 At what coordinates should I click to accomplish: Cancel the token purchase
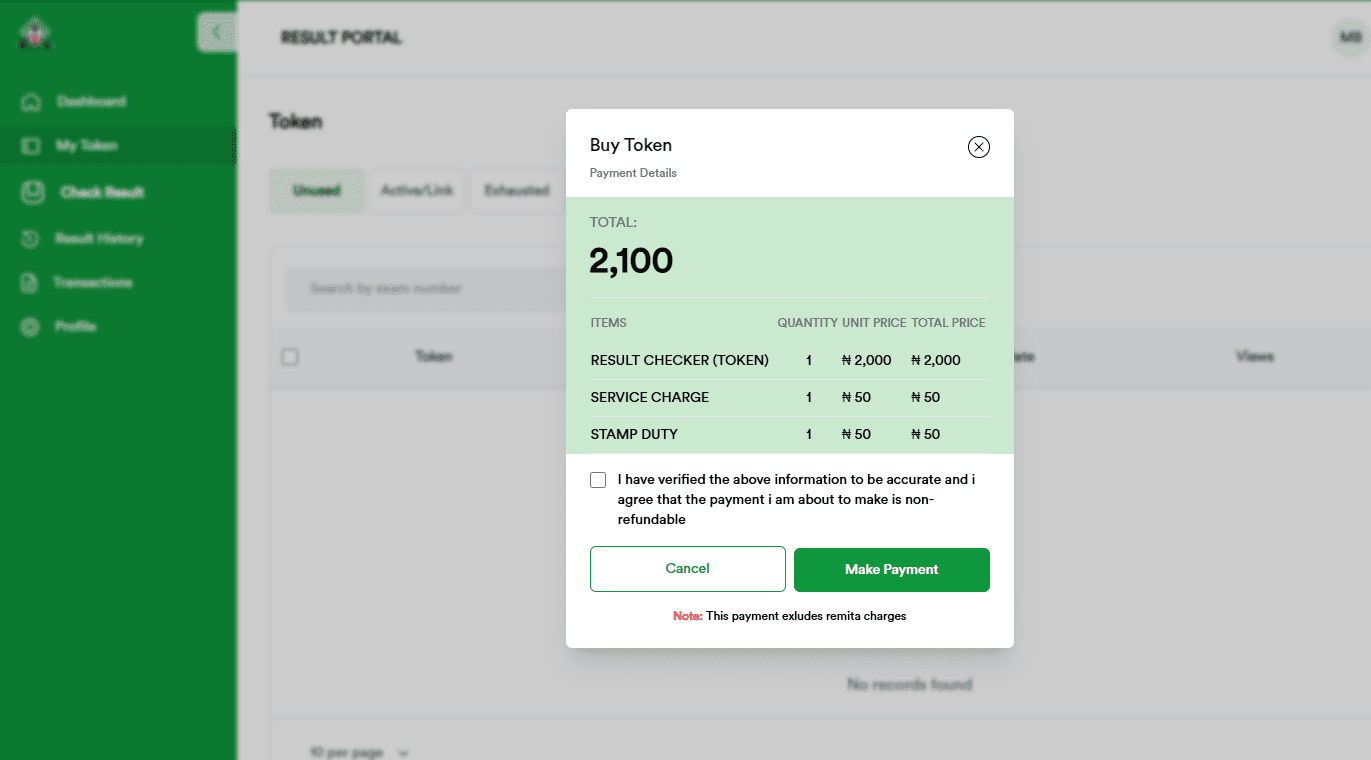point(687,569)
